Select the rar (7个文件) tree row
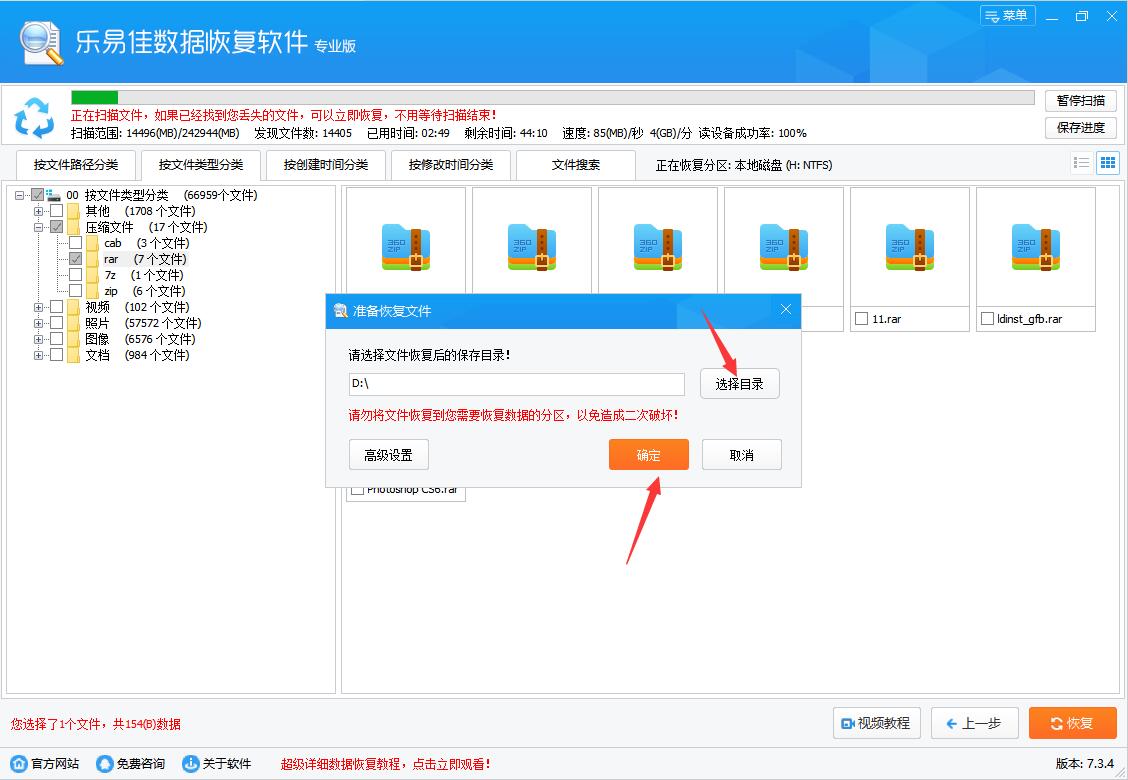 pos(145,259)
